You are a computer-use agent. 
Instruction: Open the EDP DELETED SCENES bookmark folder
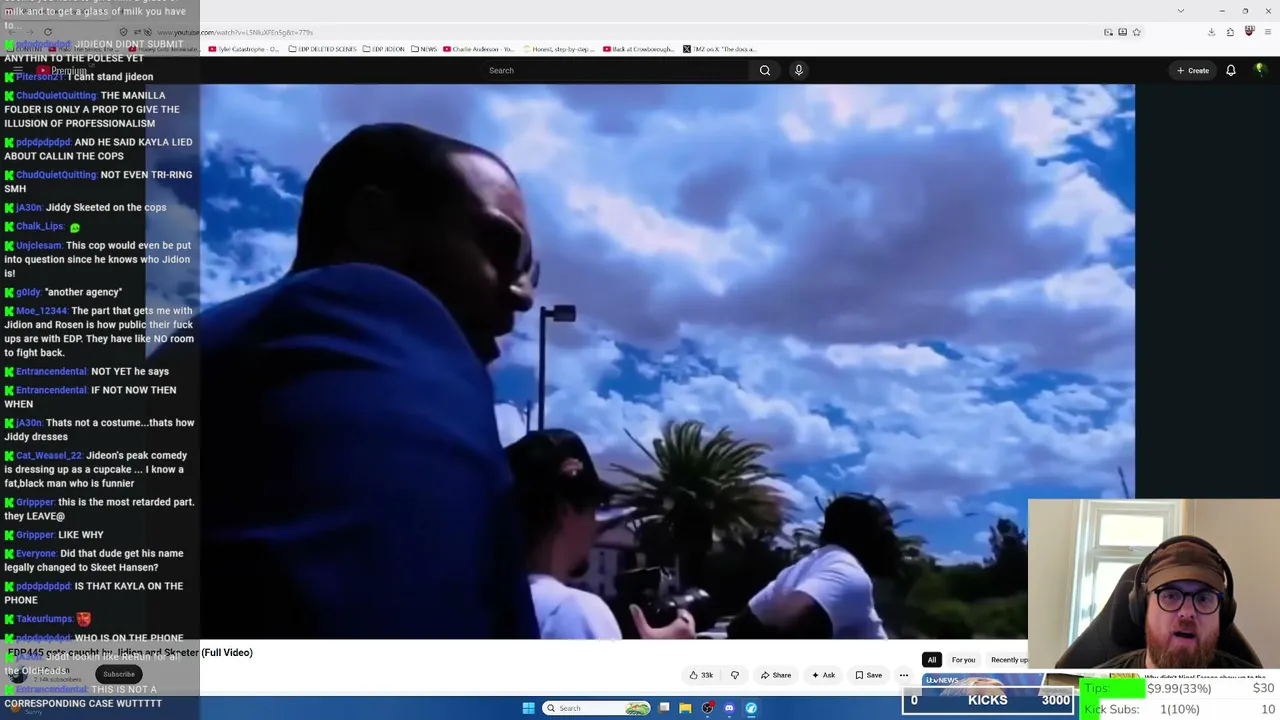(322, 49)
